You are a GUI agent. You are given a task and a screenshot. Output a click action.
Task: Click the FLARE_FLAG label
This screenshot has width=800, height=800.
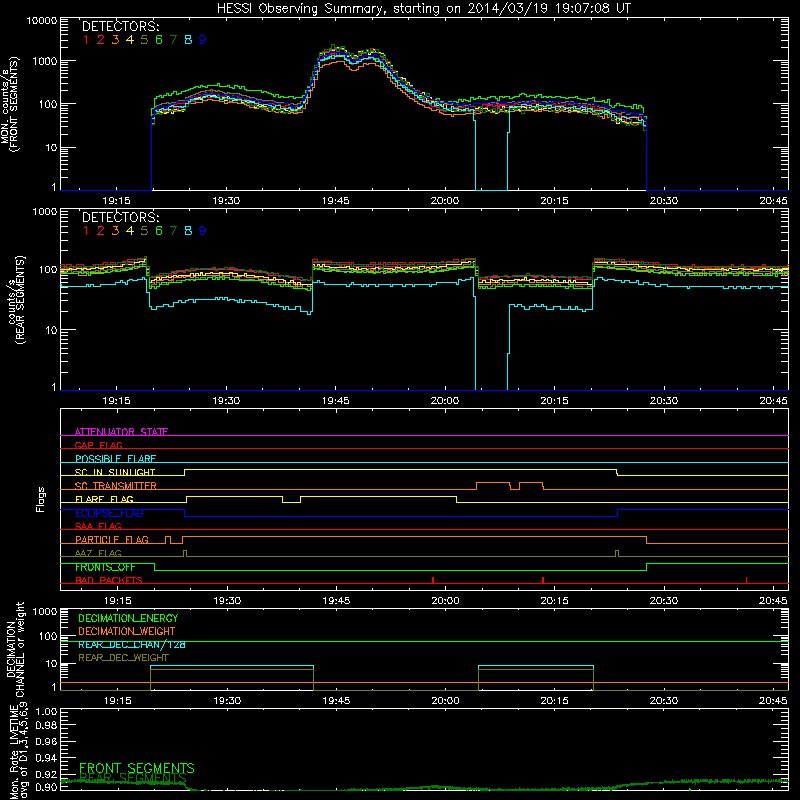pyautogui.click(x=104, y=499)
